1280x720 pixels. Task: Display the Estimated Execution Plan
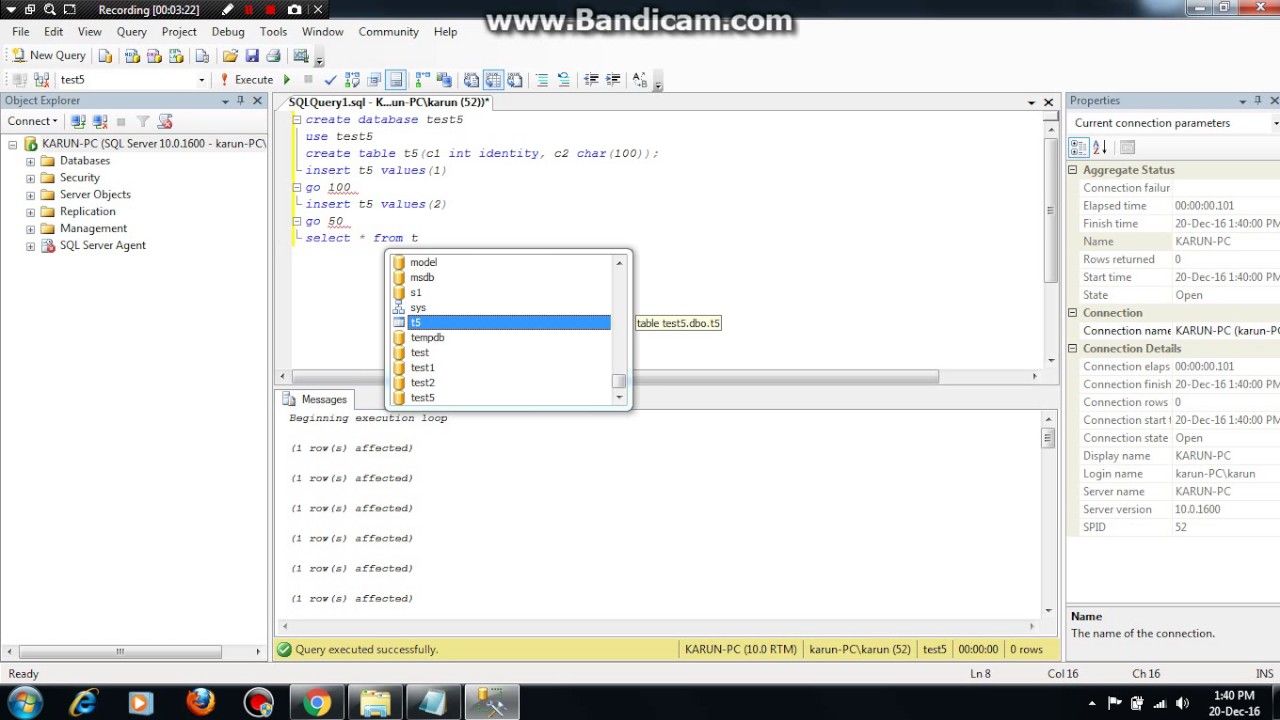click(x=352, y=80)
